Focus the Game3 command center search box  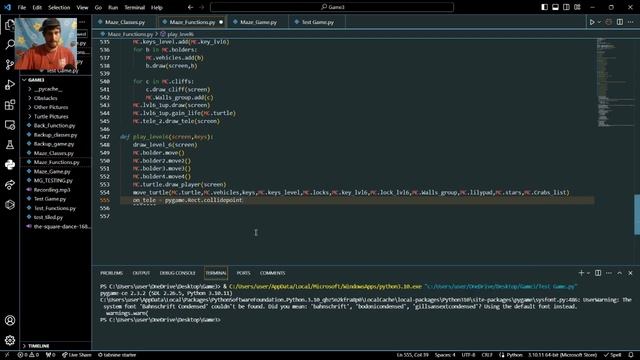(x=332, y=7)
